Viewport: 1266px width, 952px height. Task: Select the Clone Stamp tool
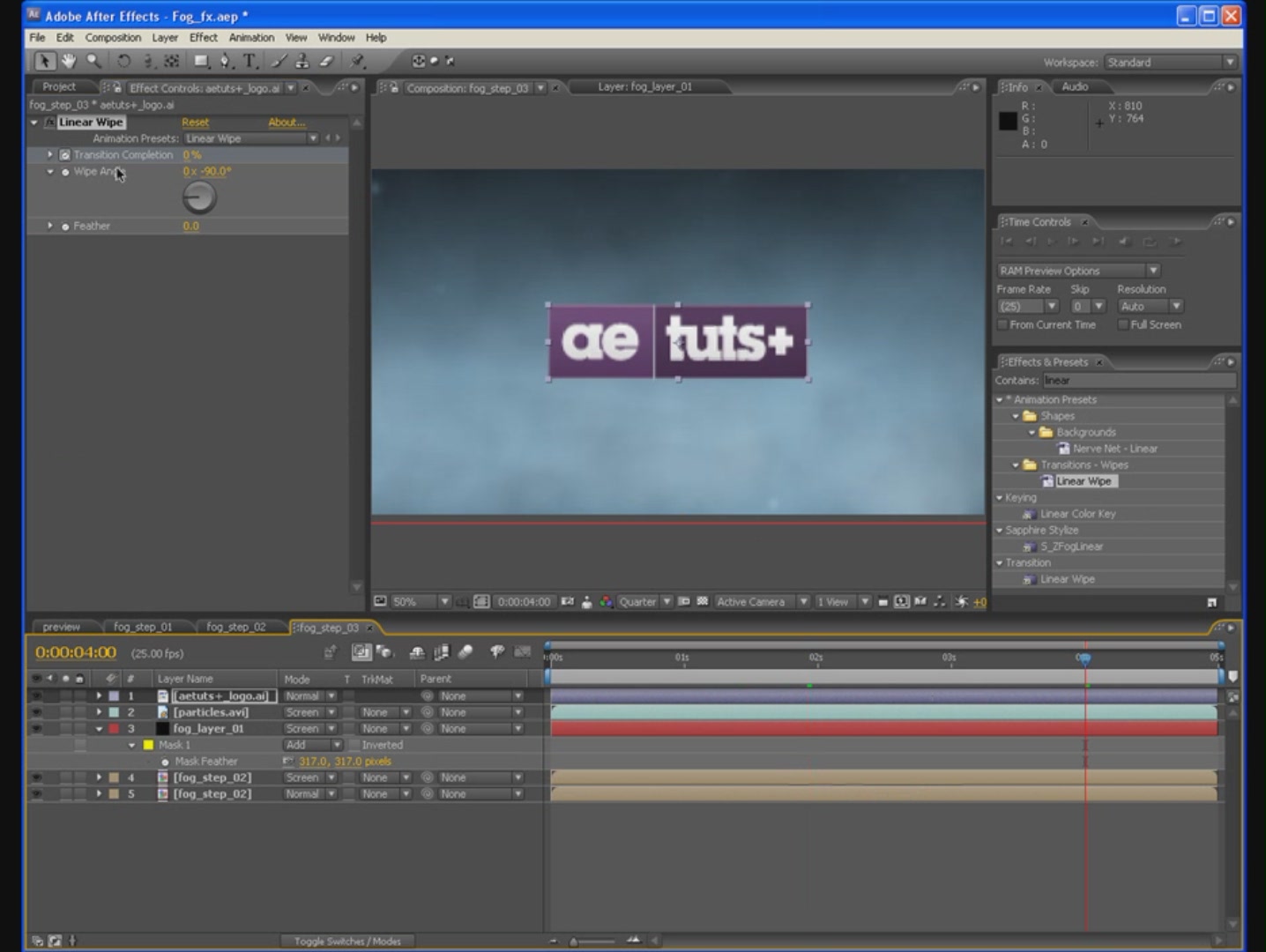click(302, 61)
